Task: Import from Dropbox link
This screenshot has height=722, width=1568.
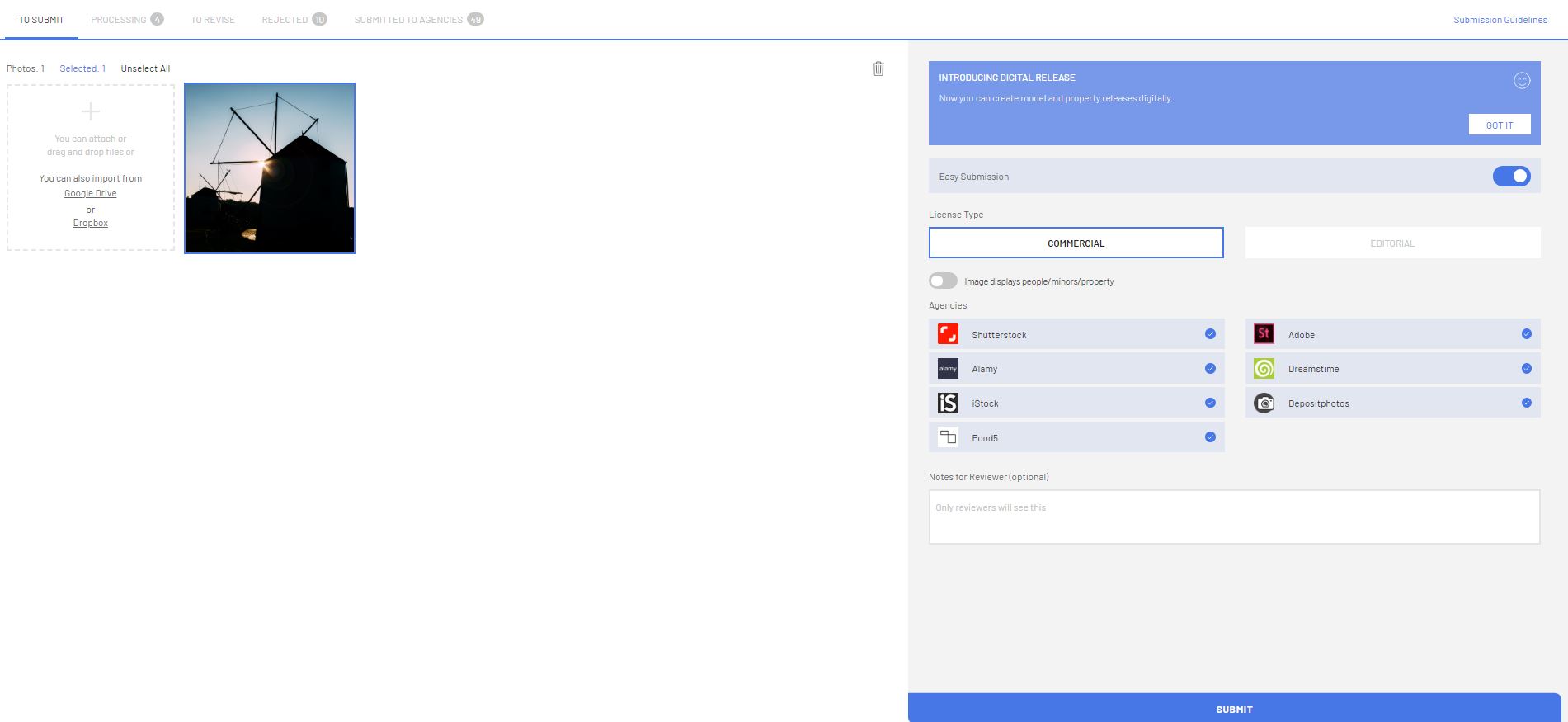Action: 91,223
